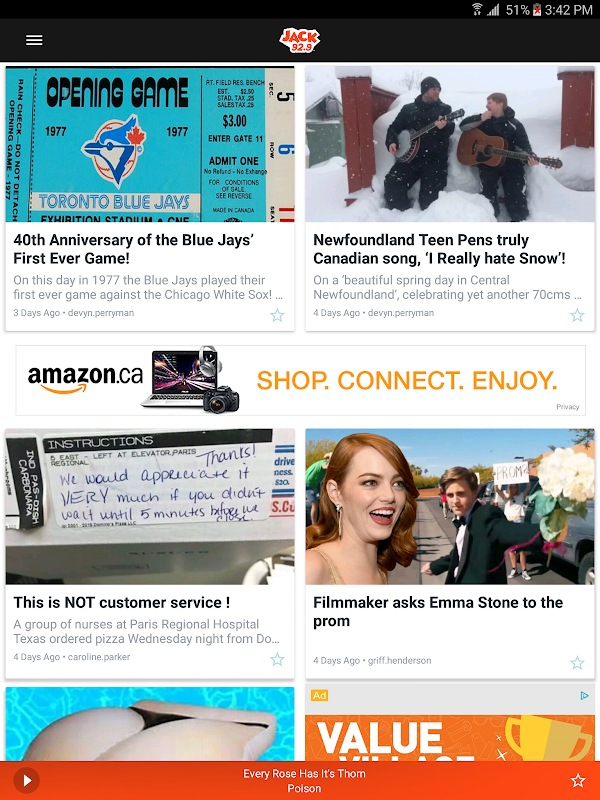This screenshot has height=800, width=600.
Task: Open the AdChoices icon on Value Village ad
Action: [x=585, y=695]
